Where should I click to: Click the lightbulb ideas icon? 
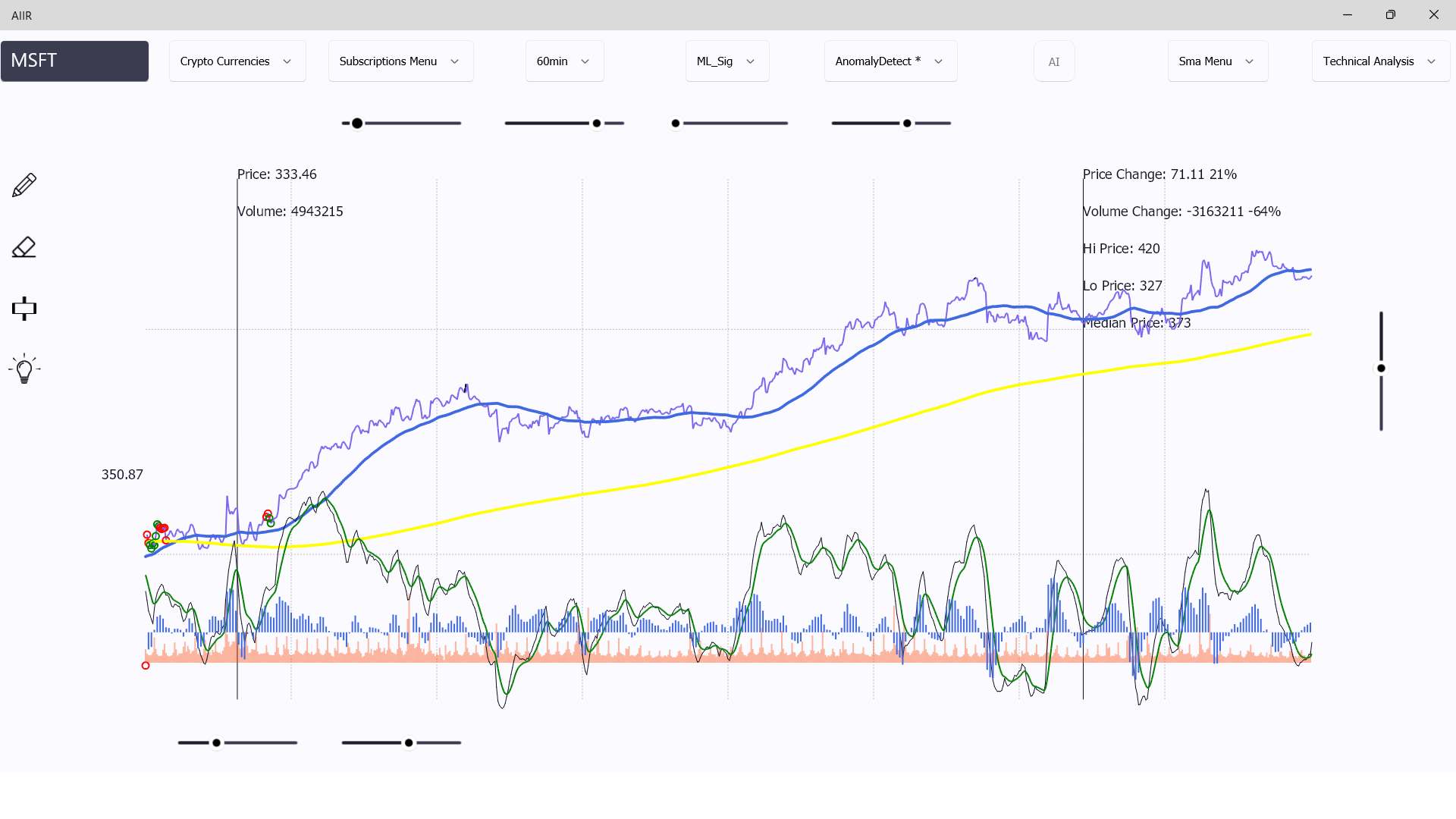point(24,369)
